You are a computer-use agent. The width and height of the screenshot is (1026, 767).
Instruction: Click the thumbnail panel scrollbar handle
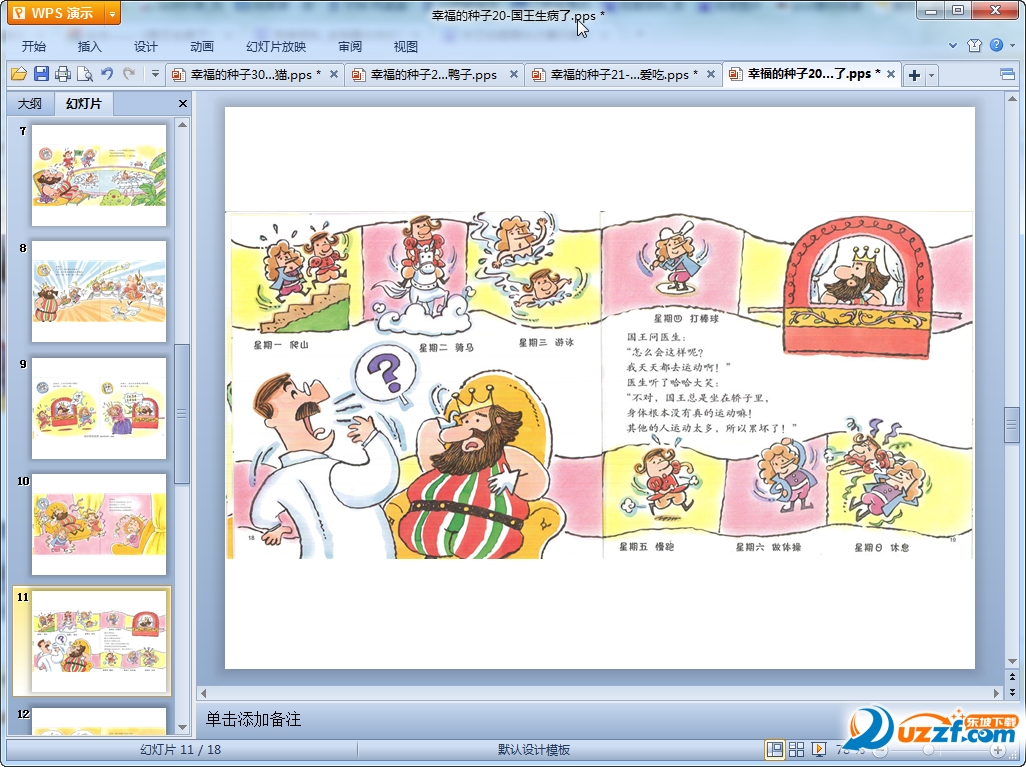183,414
